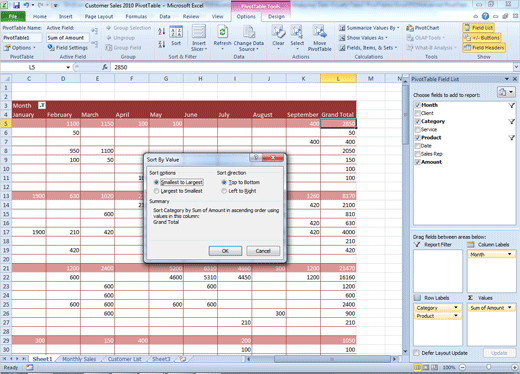Select Top to Bottom sort direction
This screenshot has height=374, width=520.
[224, 182]
